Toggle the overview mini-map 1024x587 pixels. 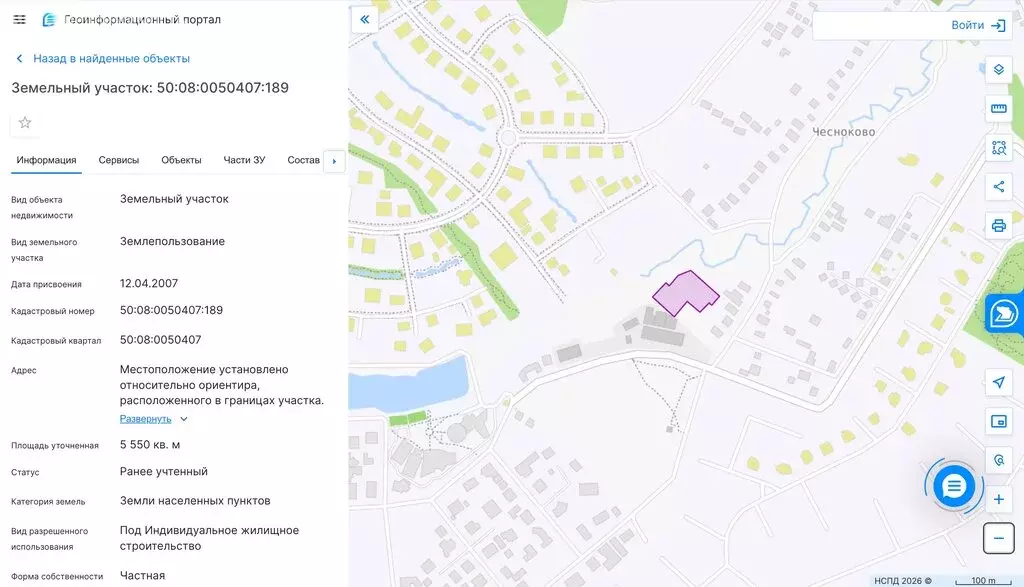click(999, 421)
